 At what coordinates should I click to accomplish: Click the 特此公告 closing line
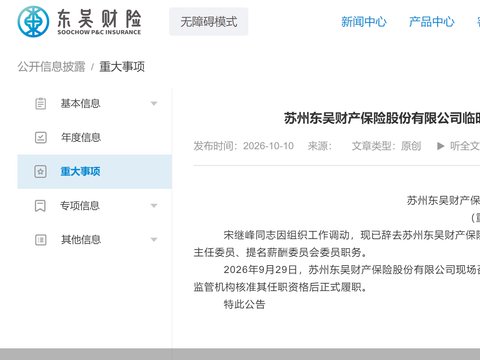click(x=244, y=304)
